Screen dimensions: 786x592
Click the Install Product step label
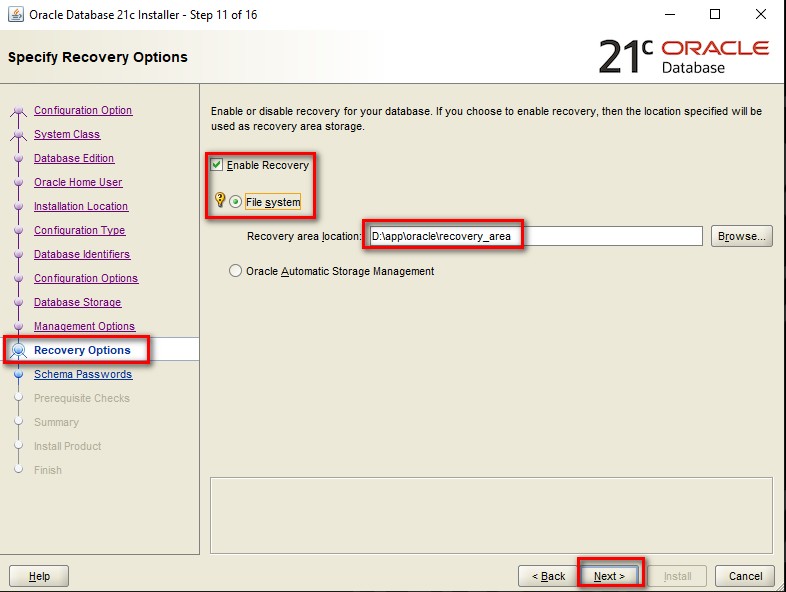click(x=68, y=446)
